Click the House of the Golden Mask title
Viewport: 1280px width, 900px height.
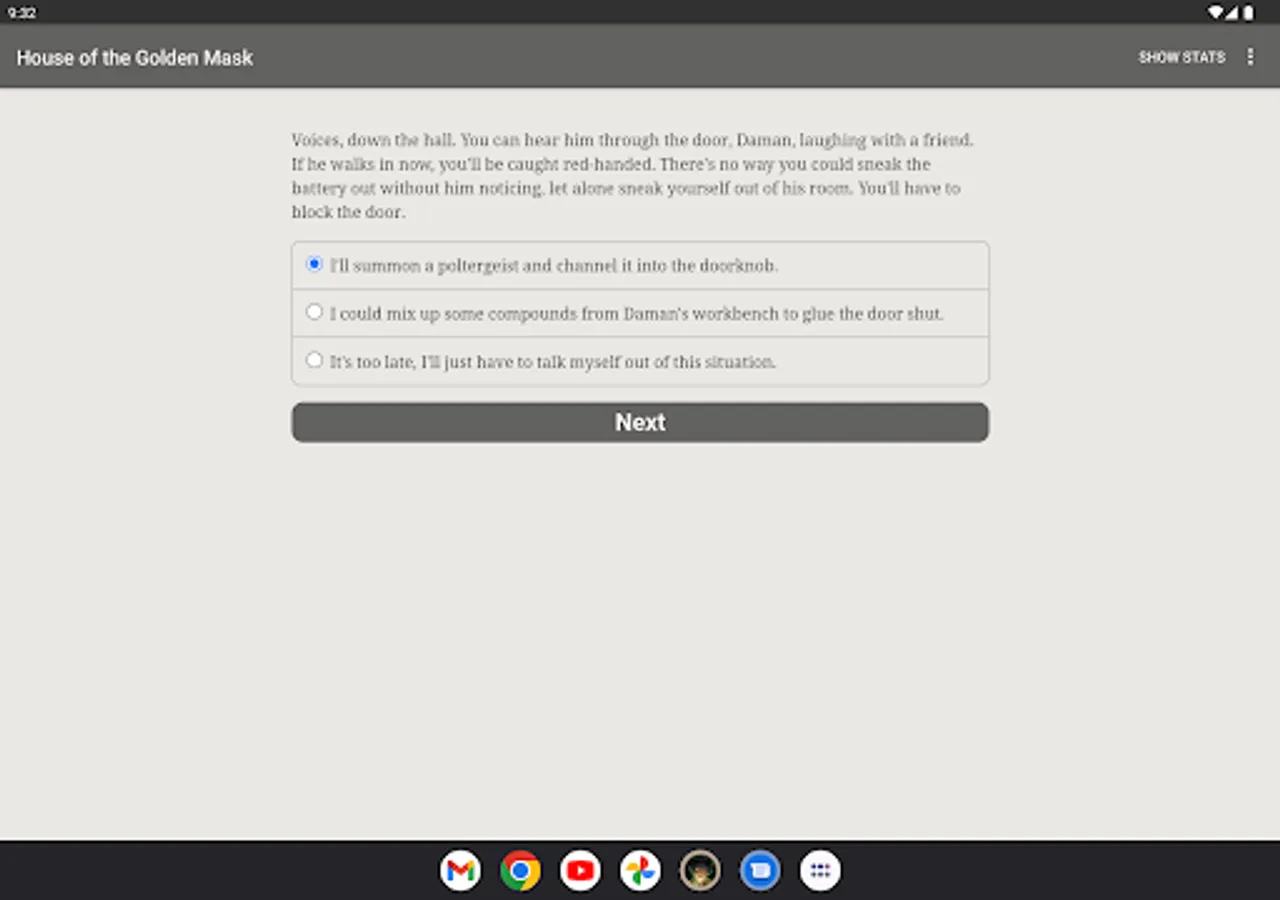tap(134, 57)
